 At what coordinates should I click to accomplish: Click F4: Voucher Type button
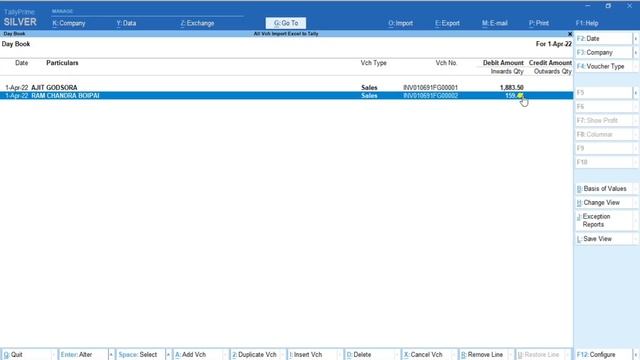point(603,66)
